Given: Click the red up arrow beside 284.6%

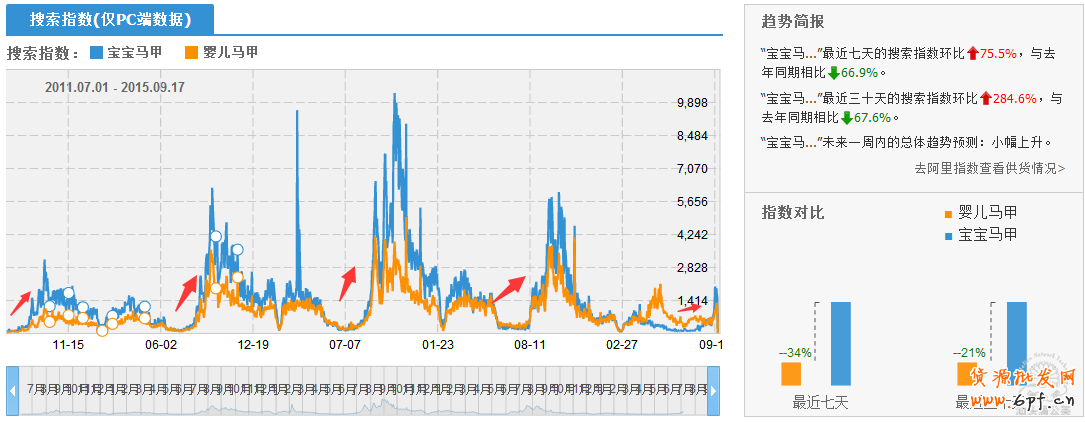Looking at the screenshot, I should (985, 98).
